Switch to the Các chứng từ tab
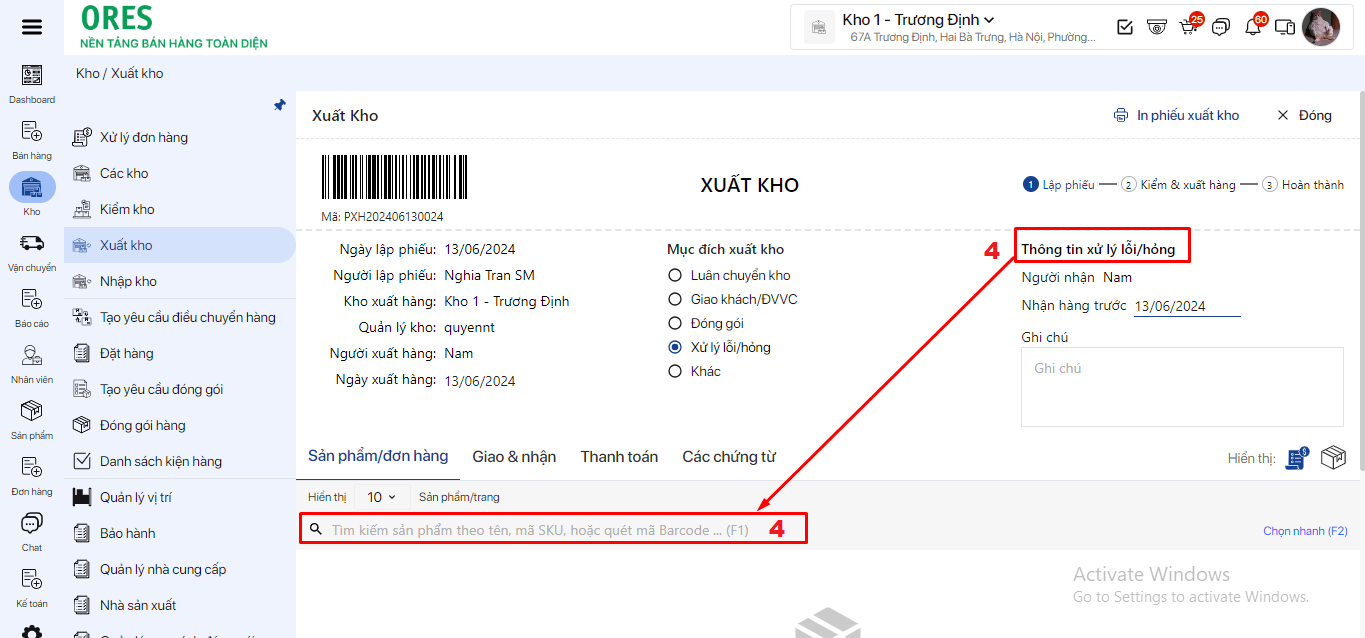1365x638 pixels. (x=729, y=457)
